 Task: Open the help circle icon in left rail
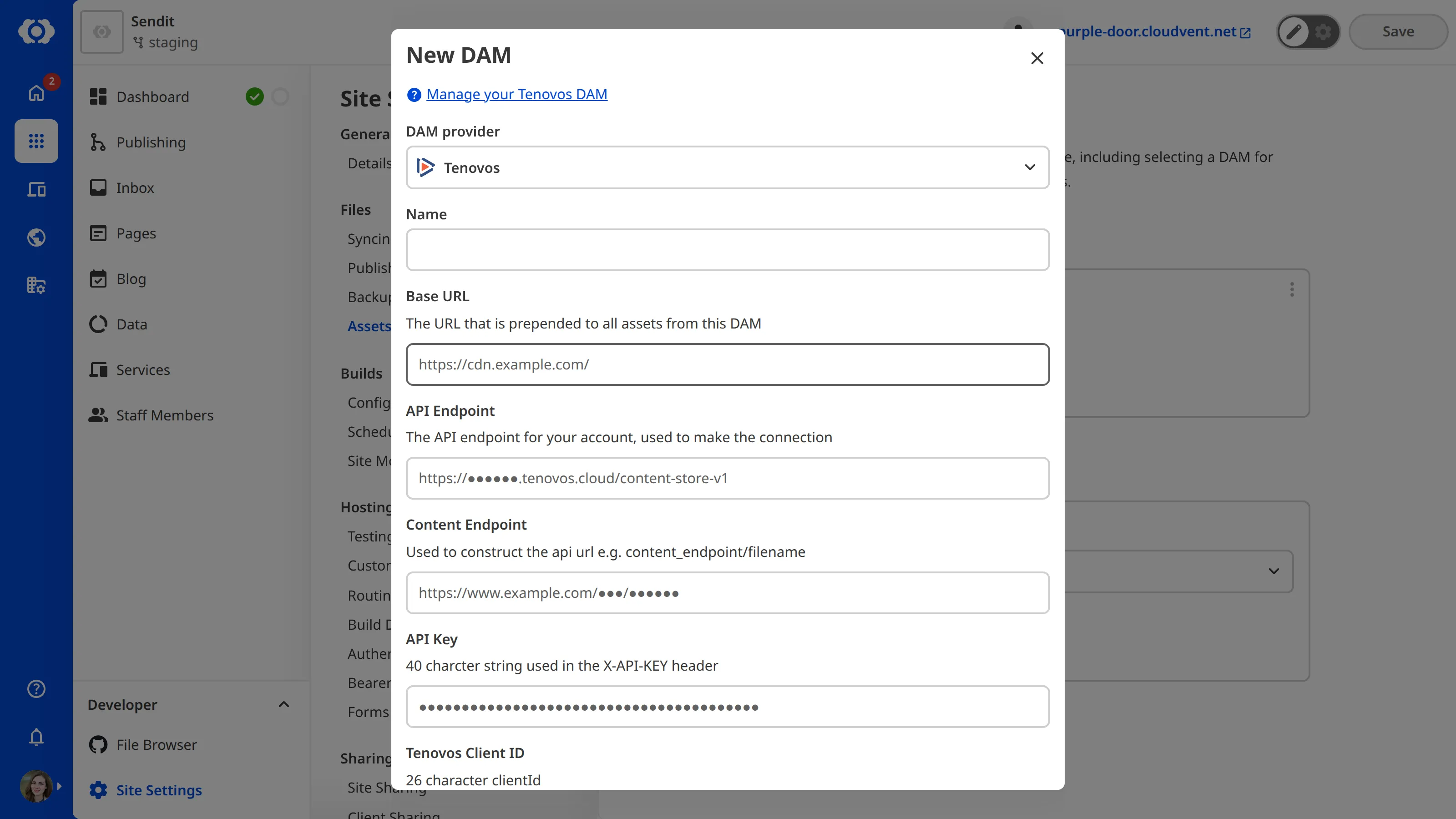(36, 688)
